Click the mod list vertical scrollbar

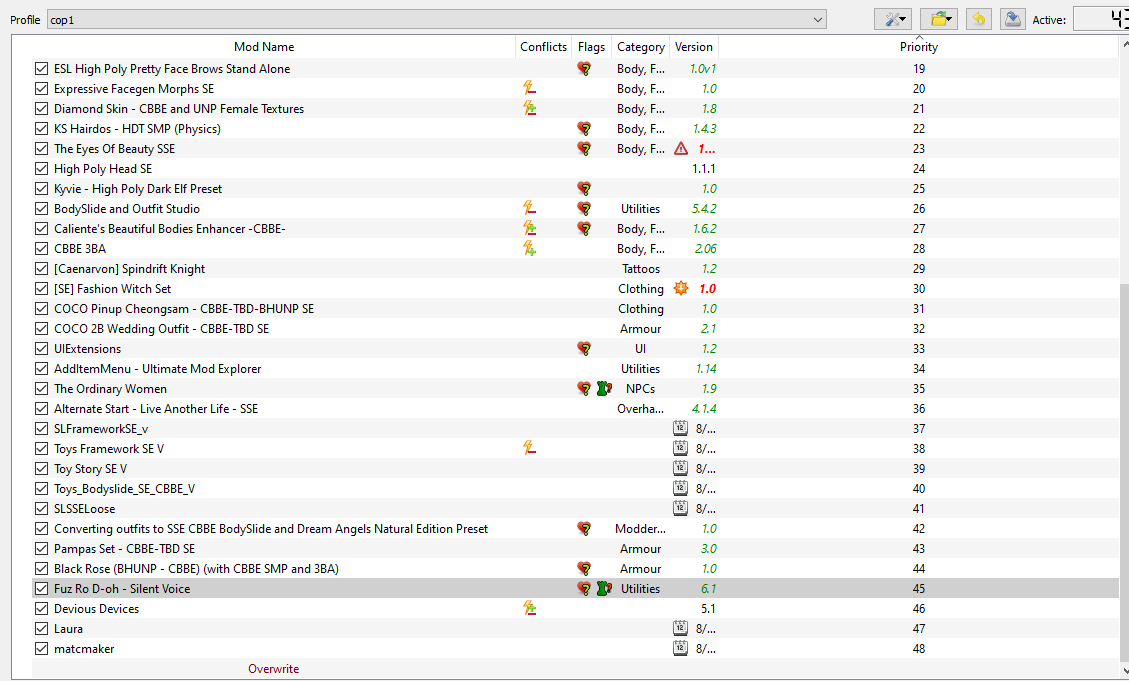click(x=1124, y=475)
